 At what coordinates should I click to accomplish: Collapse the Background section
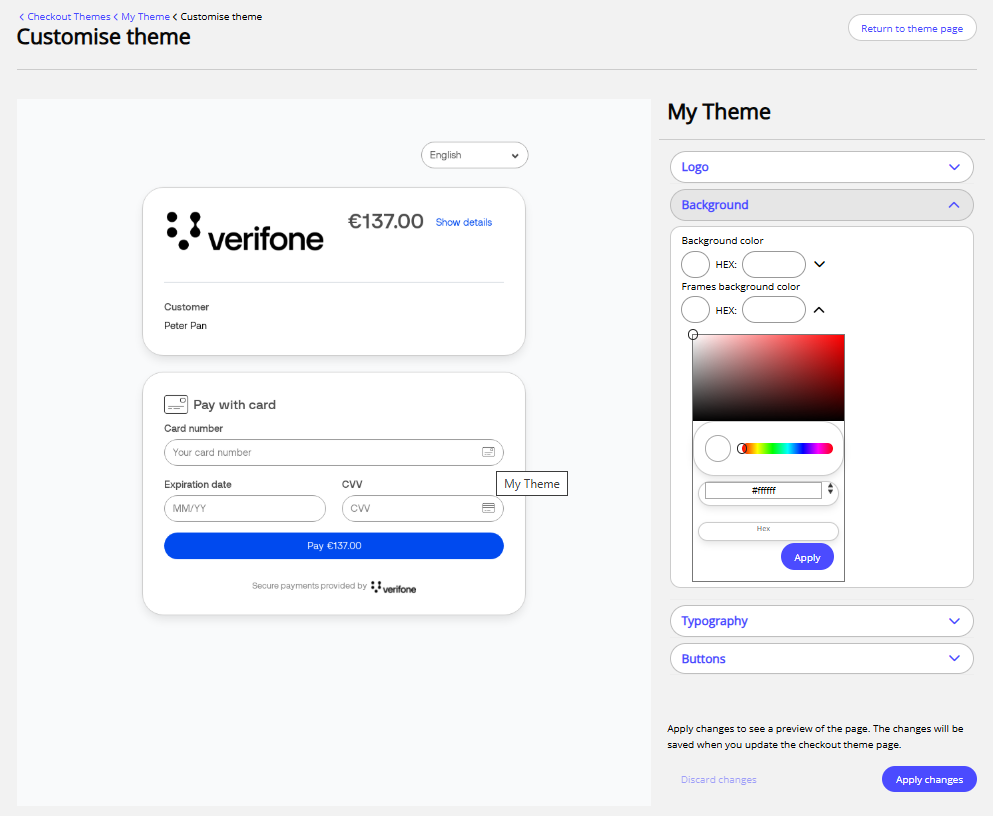click(x=821, y=205)
